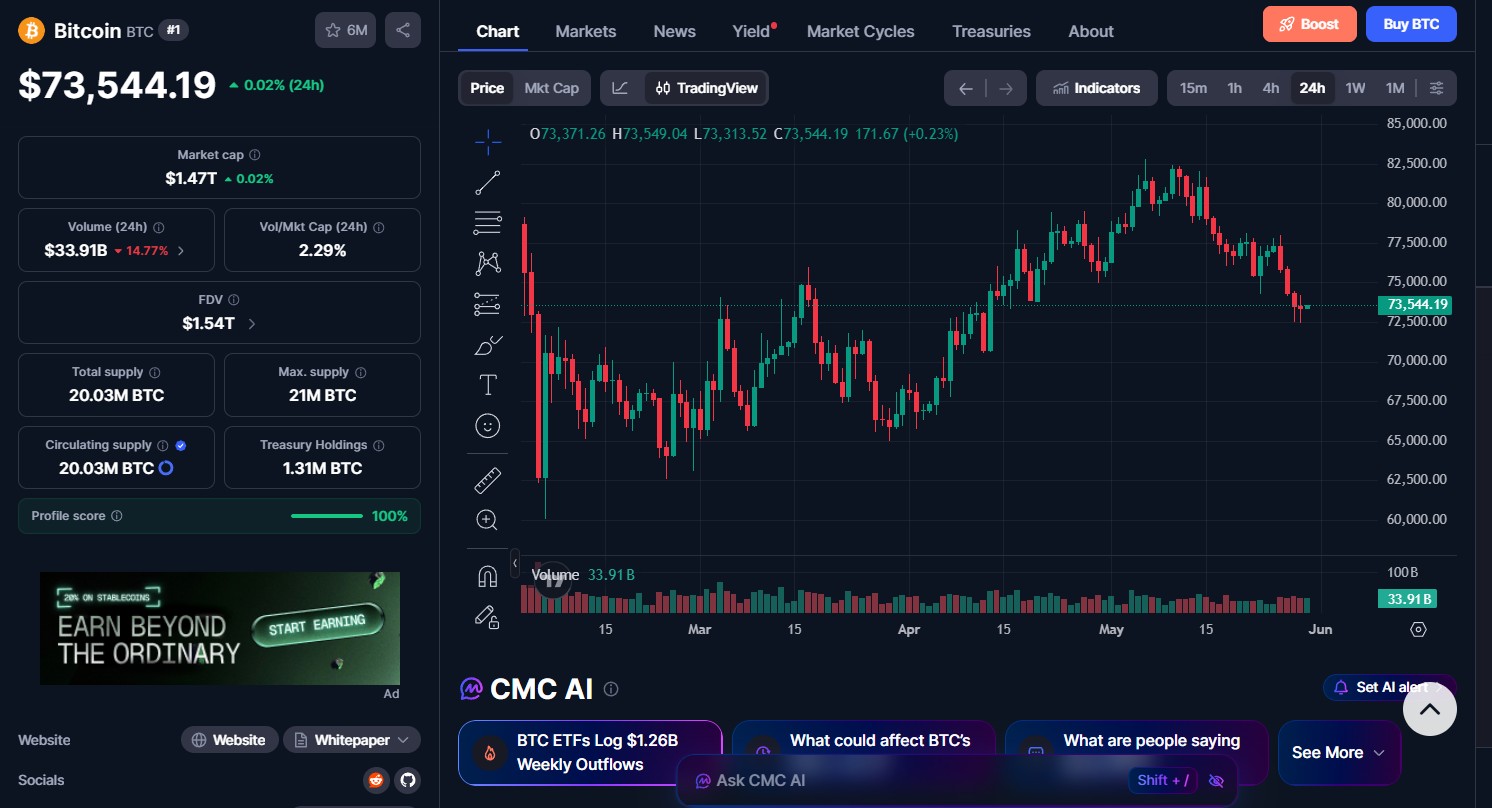Click the Treasury Holdings info icon
Viewport: 1492px width, 808px height.
379,445
